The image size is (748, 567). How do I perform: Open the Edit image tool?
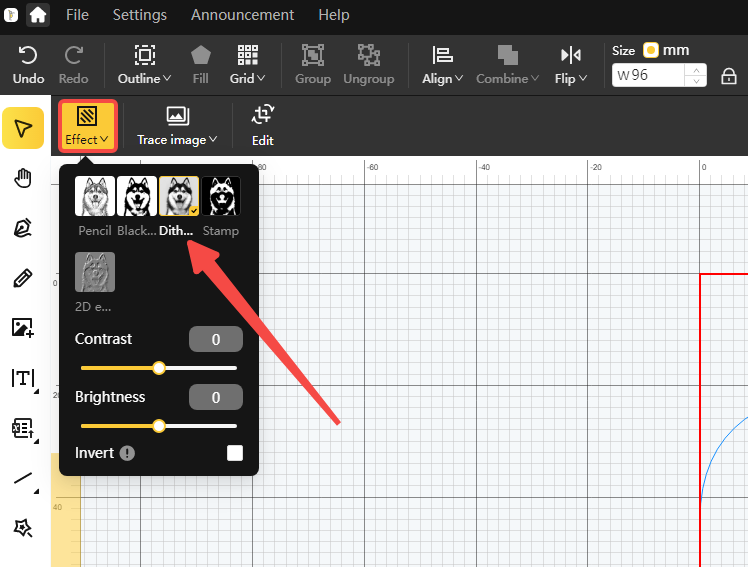[262, 126]
